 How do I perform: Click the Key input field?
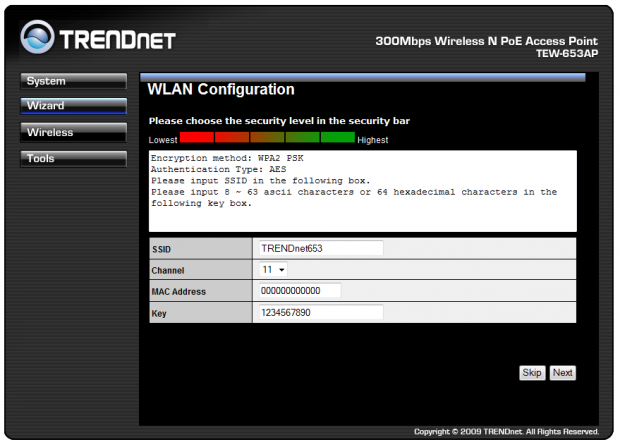coord(321,313)
